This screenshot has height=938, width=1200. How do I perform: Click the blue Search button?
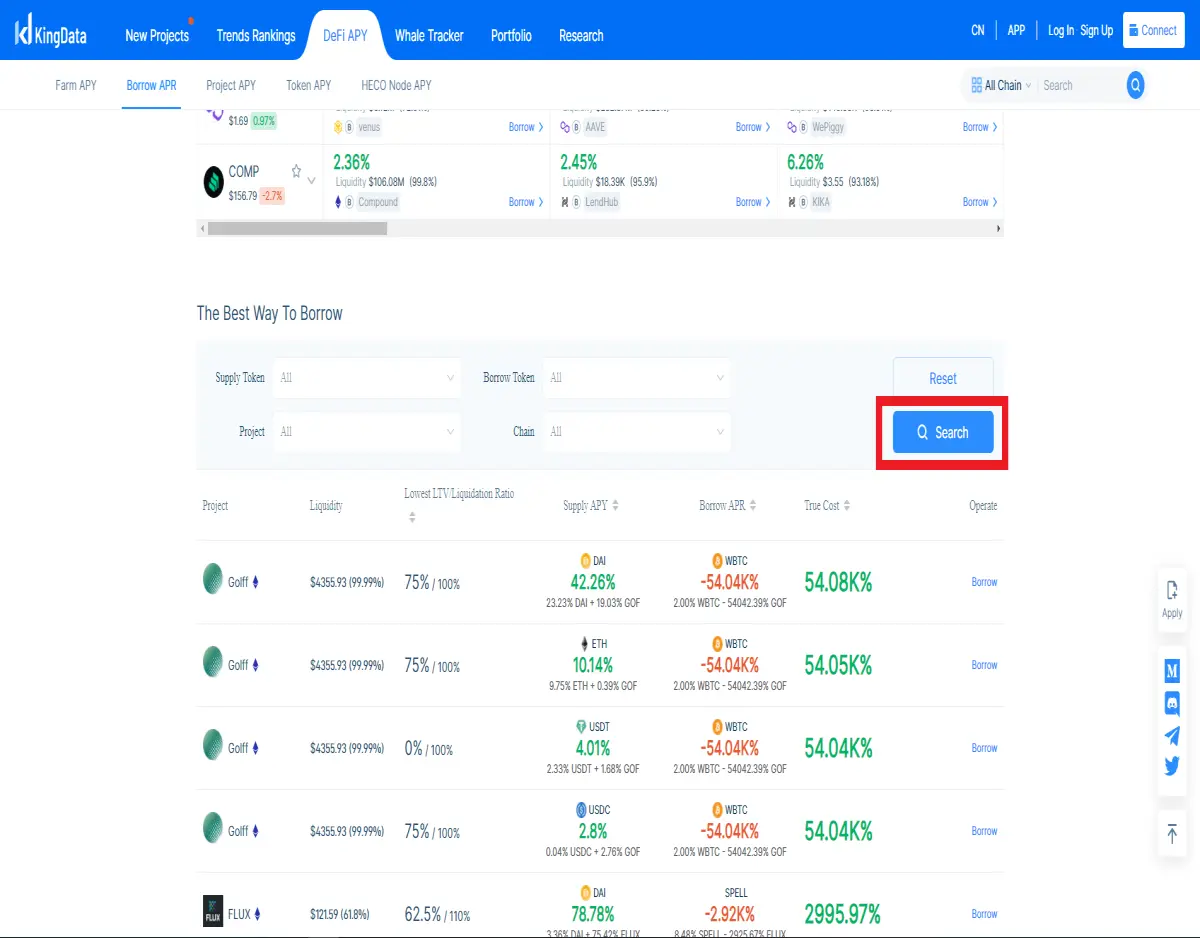pos(943,432)
